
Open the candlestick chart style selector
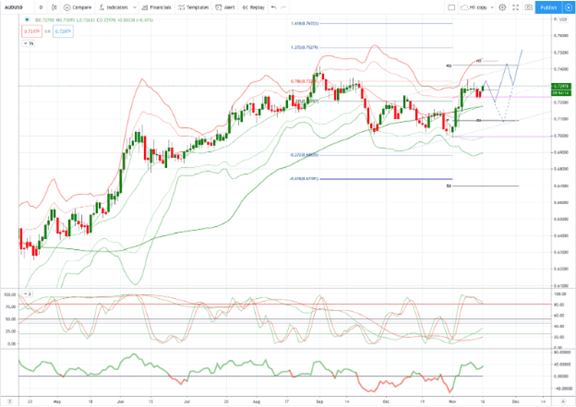click(54, 7)
